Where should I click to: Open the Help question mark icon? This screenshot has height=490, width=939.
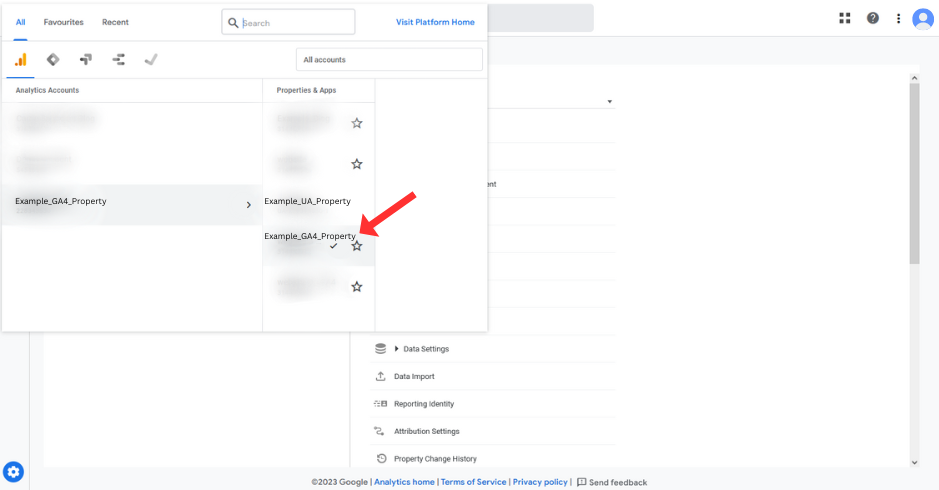(873, 18)
